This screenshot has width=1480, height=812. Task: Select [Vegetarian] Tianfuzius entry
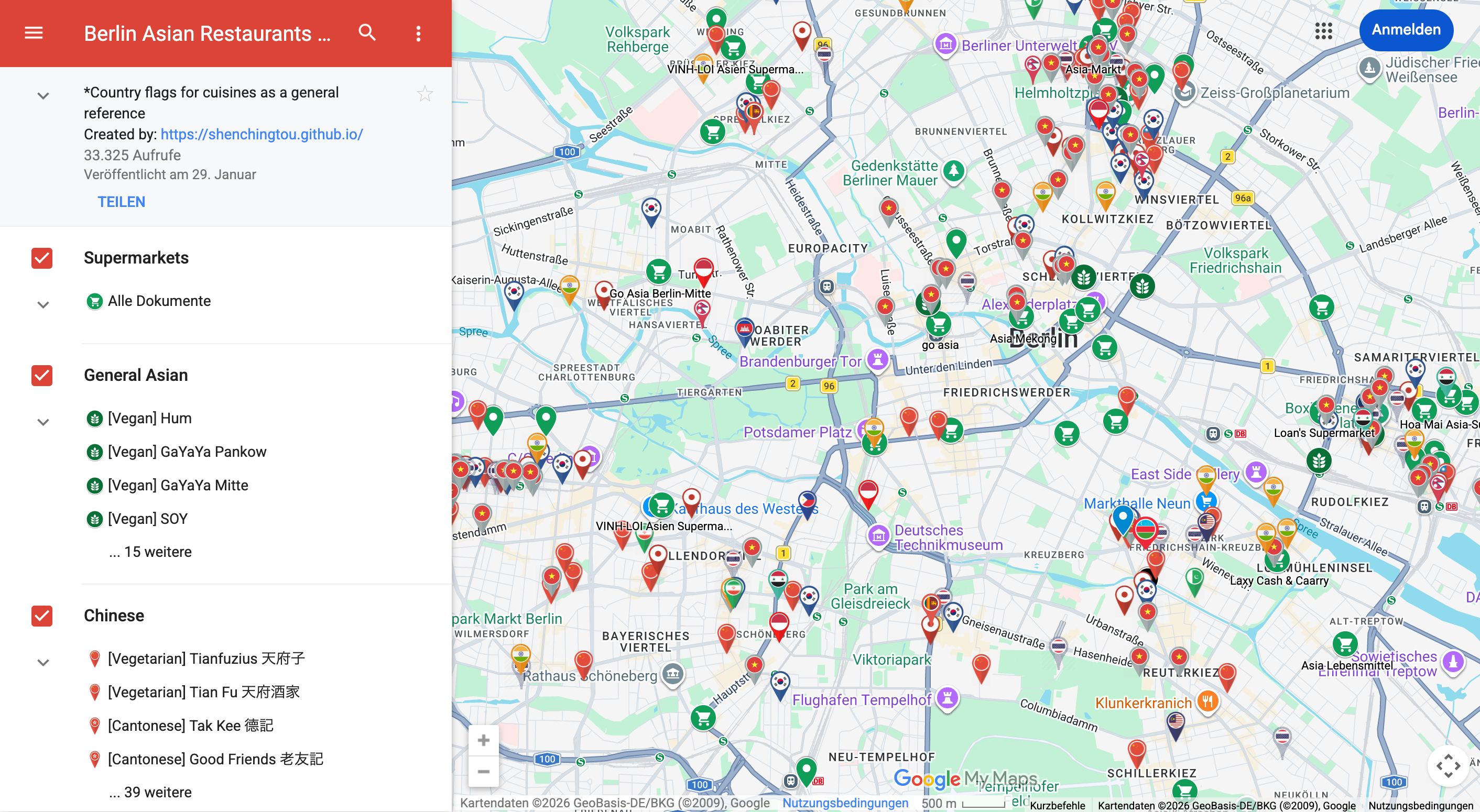tap(205, 658)
